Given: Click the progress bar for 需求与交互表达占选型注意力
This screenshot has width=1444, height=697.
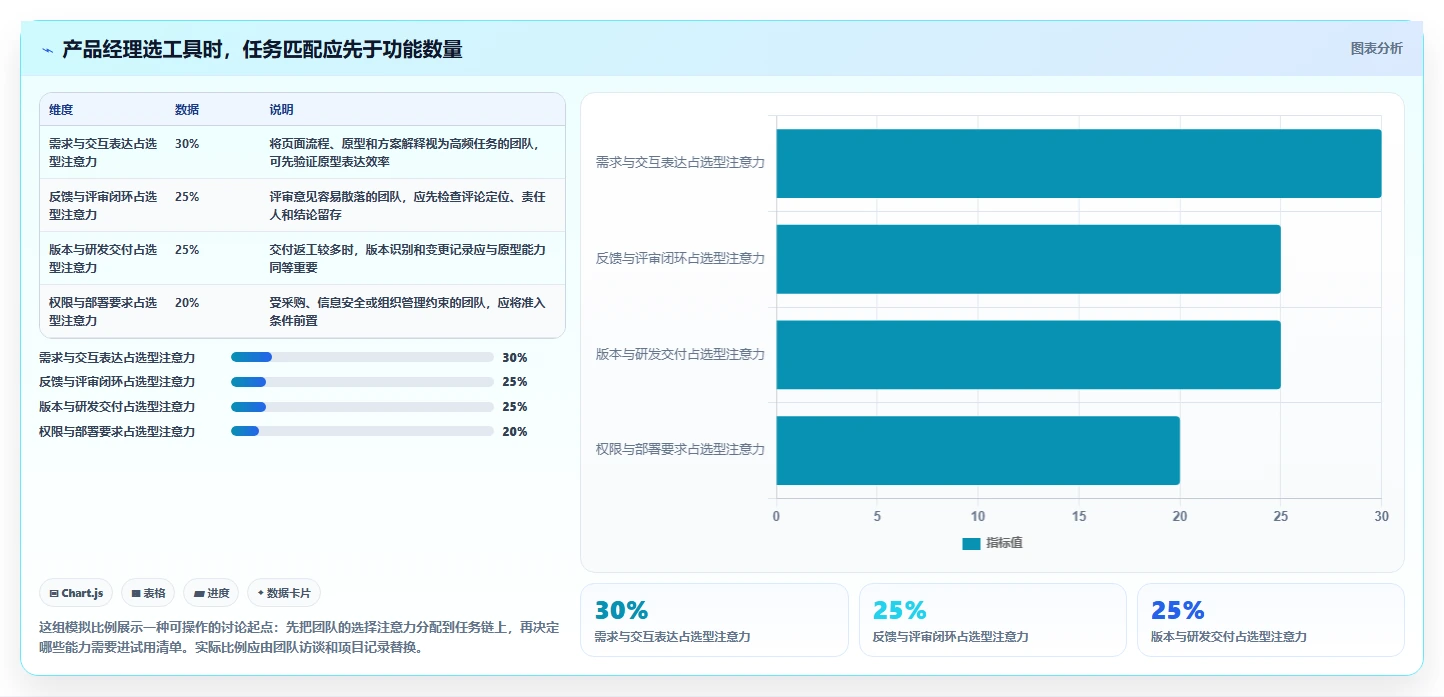Looking at the screenshot, I should [x=362, y=357].
